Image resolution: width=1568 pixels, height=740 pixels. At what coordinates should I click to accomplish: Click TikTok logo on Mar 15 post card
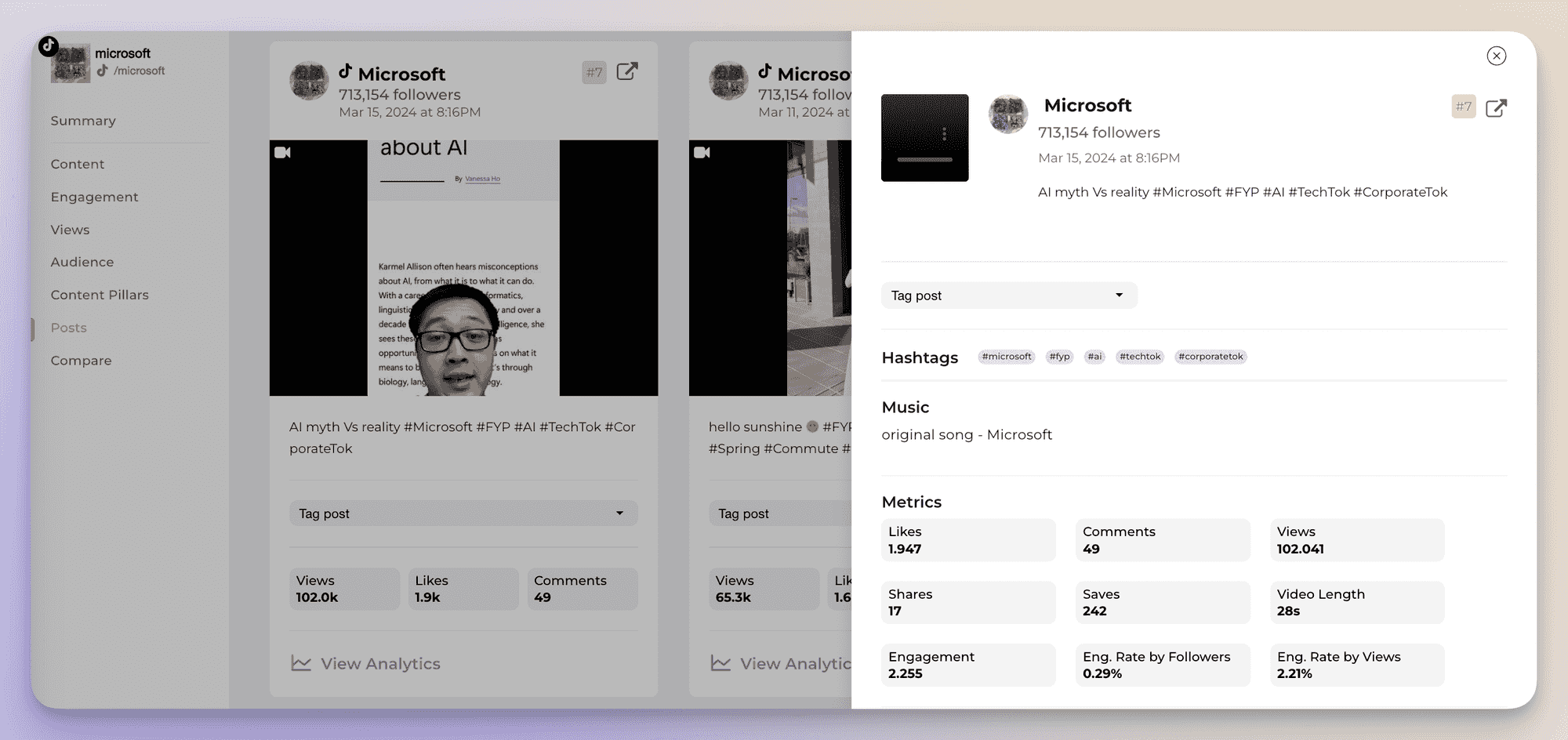(346, 71)
